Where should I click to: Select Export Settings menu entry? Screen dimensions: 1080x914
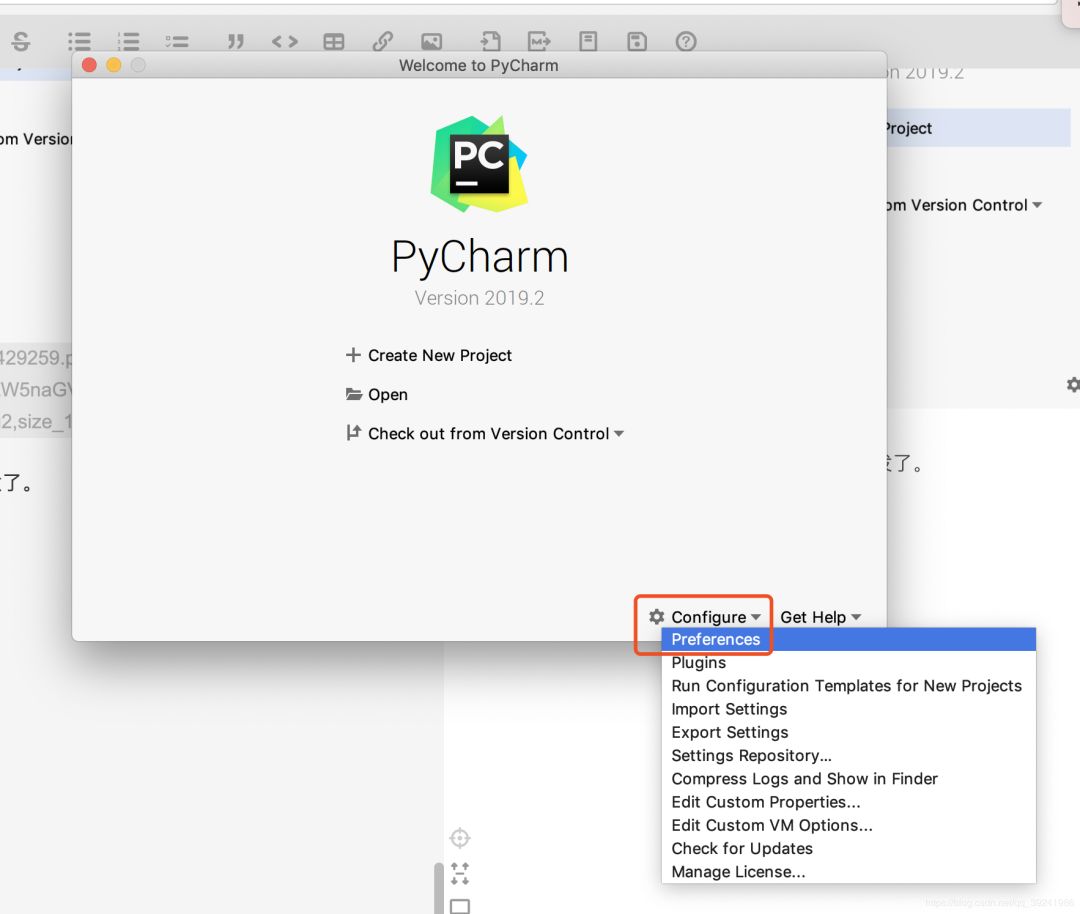(x=849, y=733)
